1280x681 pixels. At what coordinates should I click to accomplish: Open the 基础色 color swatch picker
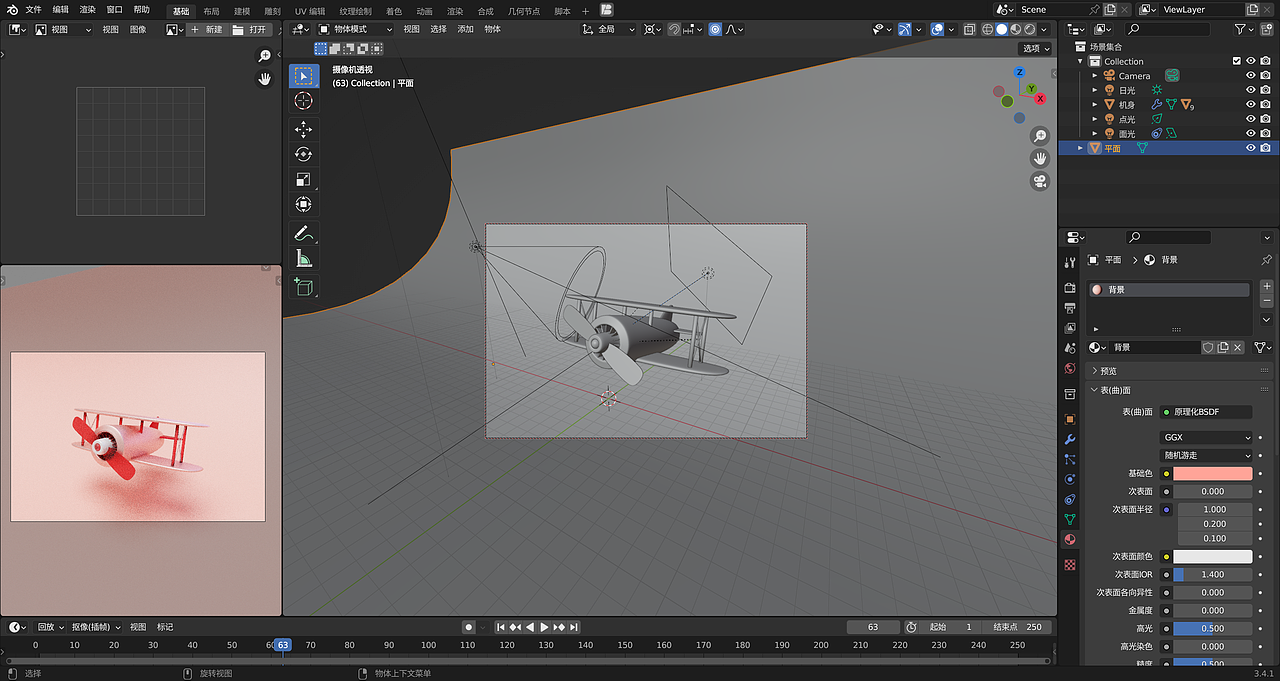pyautogui.click(x=1213, y=473)
